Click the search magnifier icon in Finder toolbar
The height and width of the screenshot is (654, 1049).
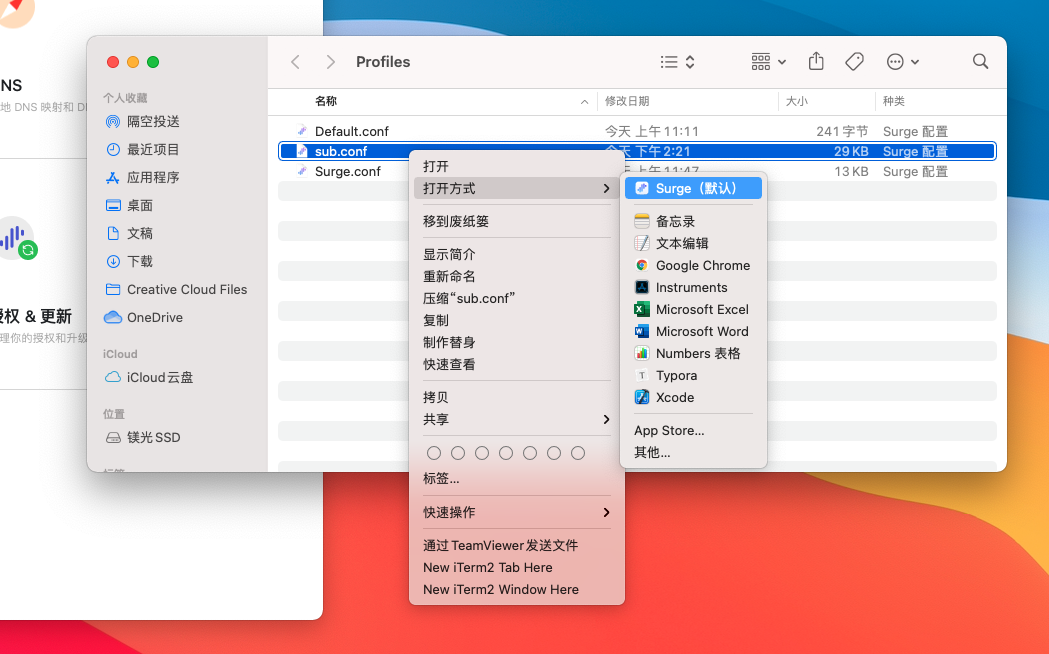click(980, 62)
